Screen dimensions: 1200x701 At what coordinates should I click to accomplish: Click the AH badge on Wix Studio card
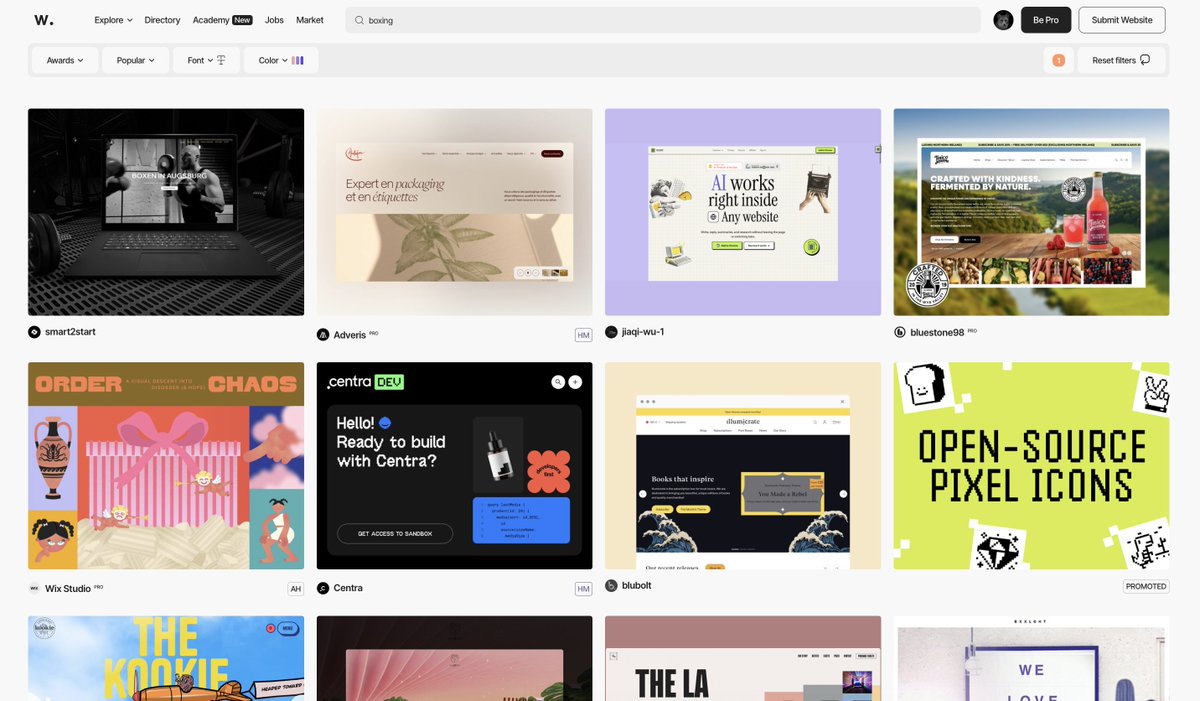click(296, 589)
